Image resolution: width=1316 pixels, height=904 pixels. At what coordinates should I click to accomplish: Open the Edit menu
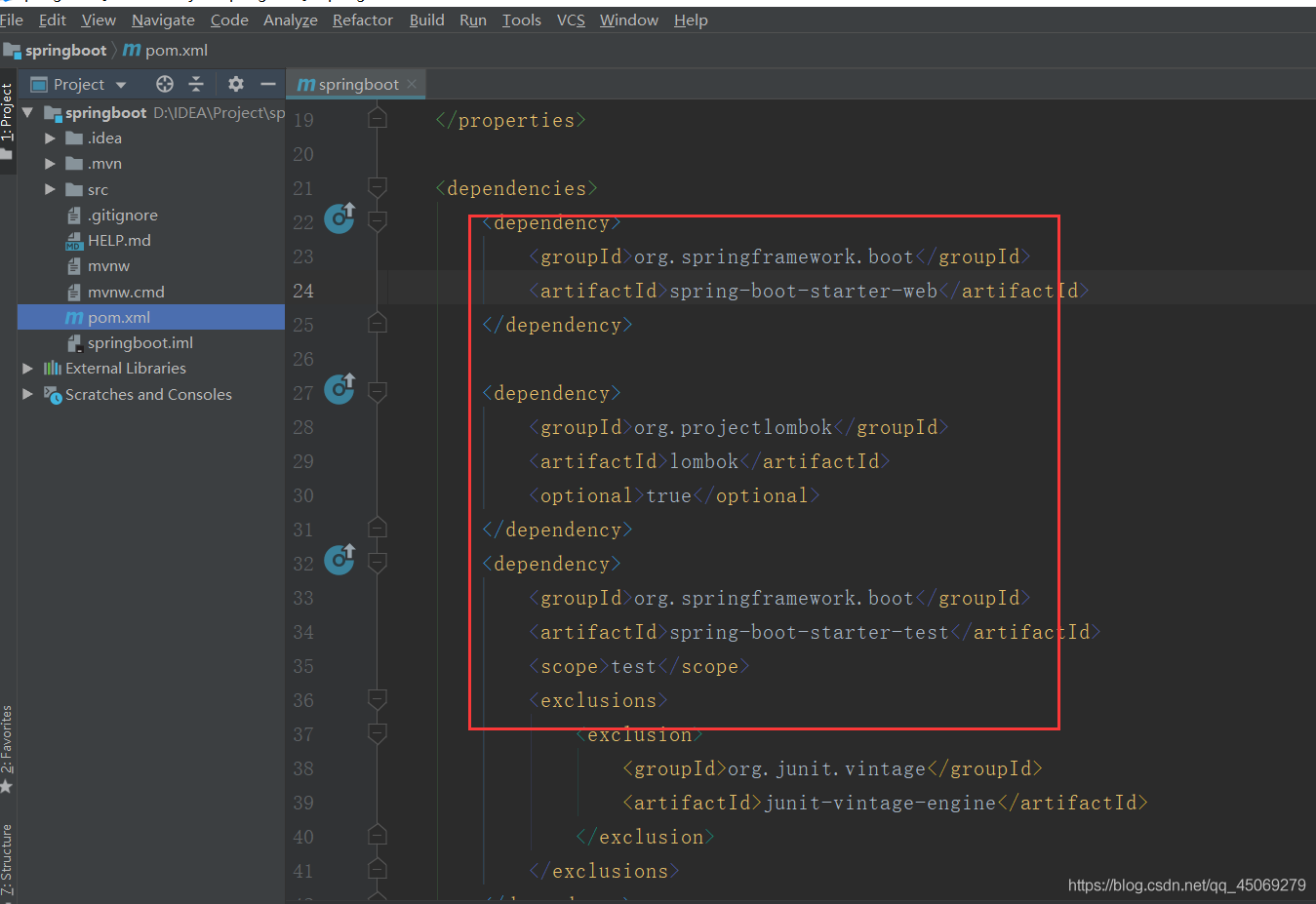(53, 20)
